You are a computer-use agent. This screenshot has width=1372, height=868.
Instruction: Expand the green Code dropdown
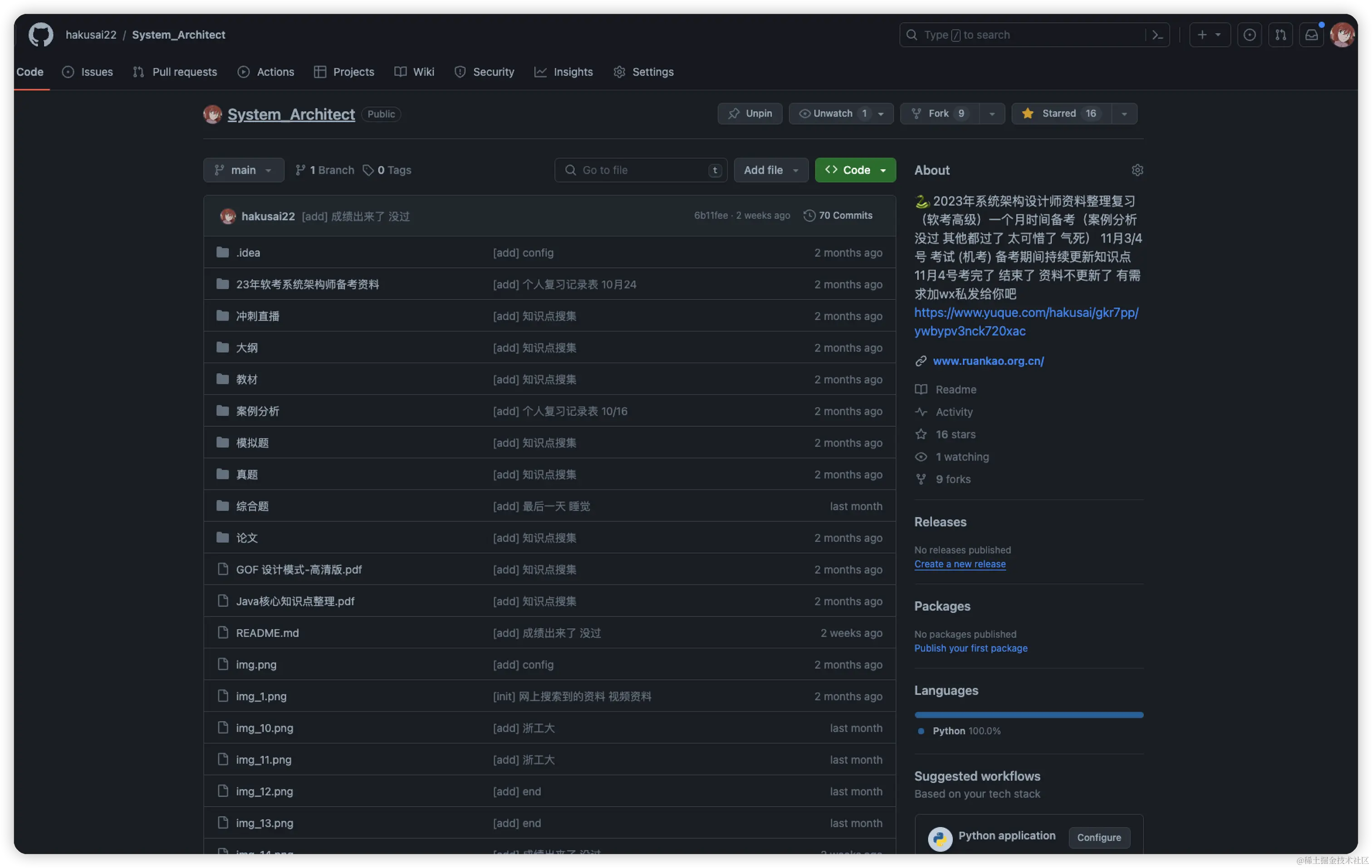(x=855, y=171)
